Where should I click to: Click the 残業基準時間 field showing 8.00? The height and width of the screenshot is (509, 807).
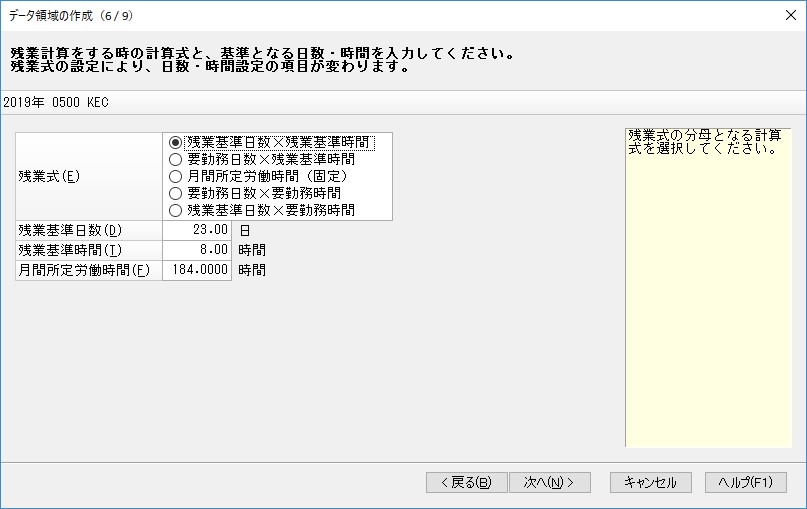pyautogui.click(x=197, y=250)
